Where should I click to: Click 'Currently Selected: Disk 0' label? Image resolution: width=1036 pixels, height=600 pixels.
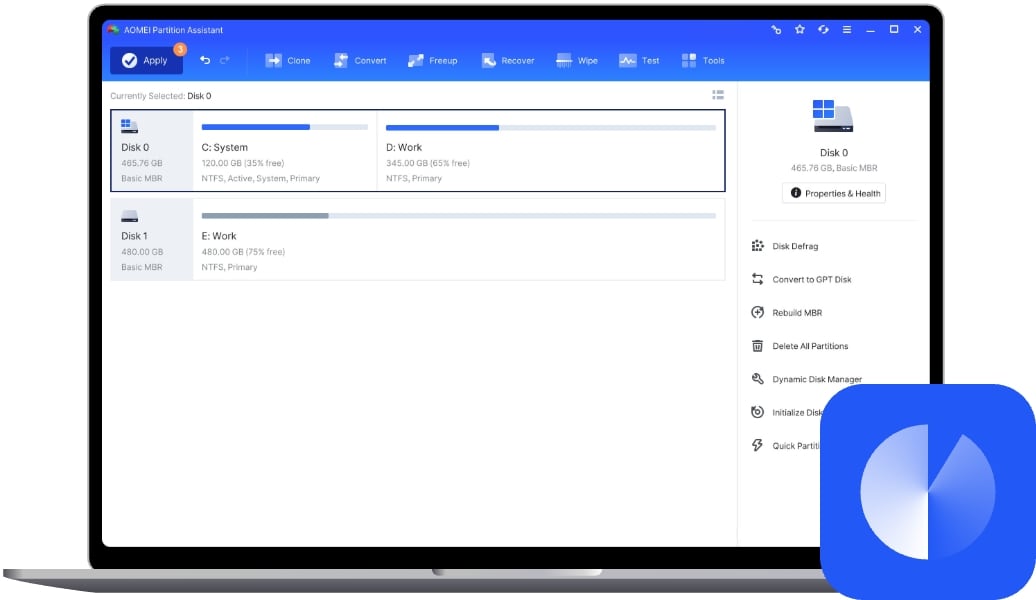pyautogui.click(x=161, y=96)
